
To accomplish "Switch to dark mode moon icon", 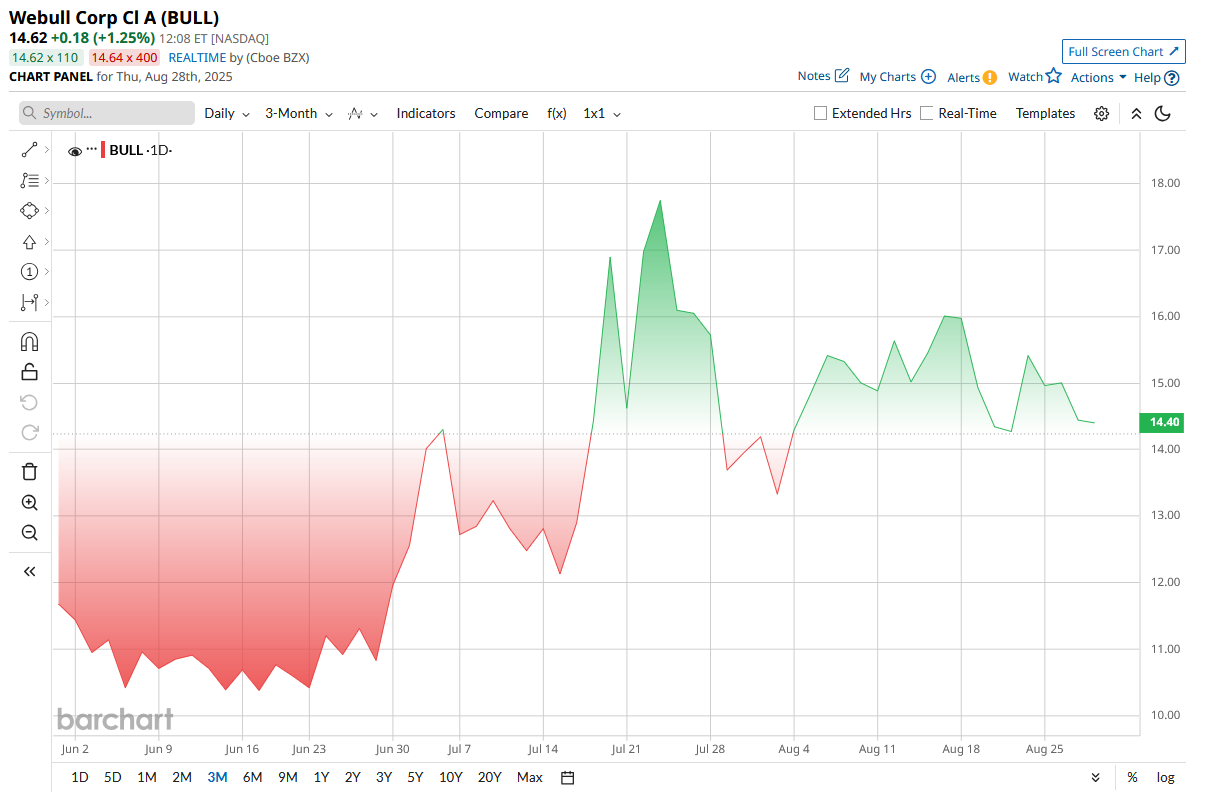I will coord(1162,114).
